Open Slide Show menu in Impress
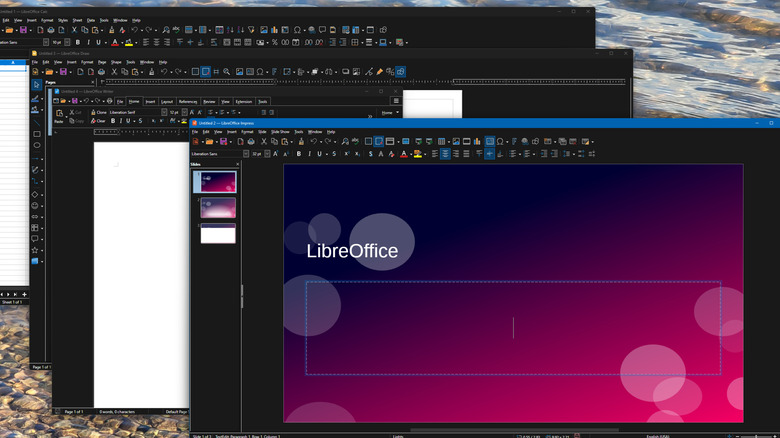780x438 pixels. coord(280,132)
